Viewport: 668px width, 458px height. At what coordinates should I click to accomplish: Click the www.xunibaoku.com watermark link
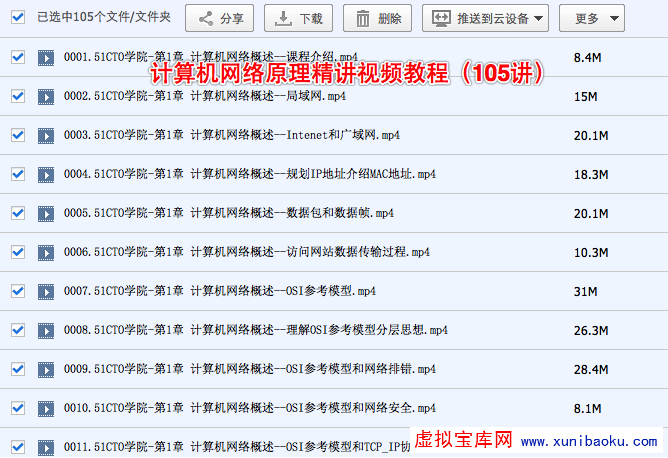click(588, 441)
